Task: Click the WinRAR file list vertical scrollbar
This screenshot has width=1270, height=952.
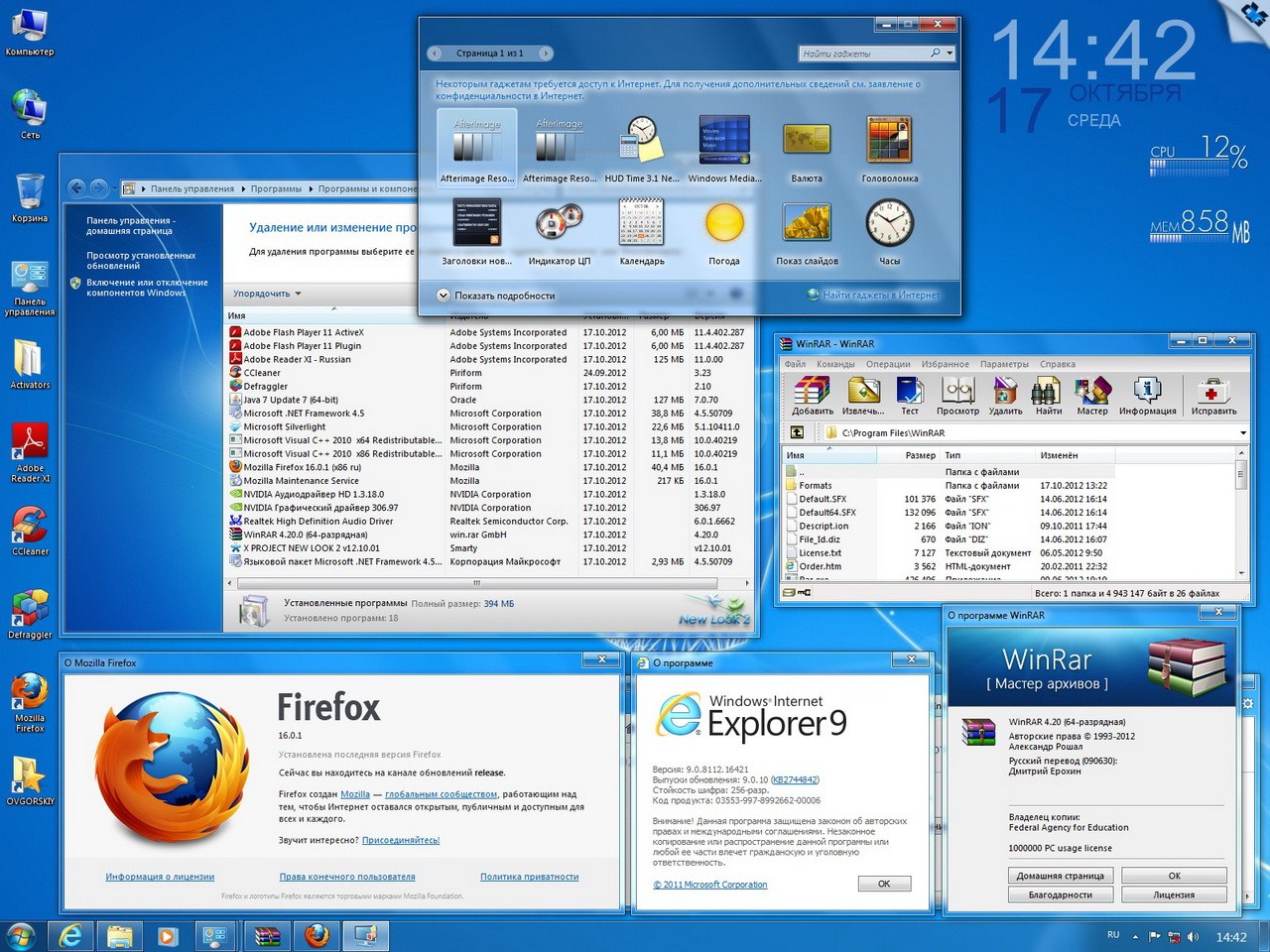Action: click(x=1241, y=512)
